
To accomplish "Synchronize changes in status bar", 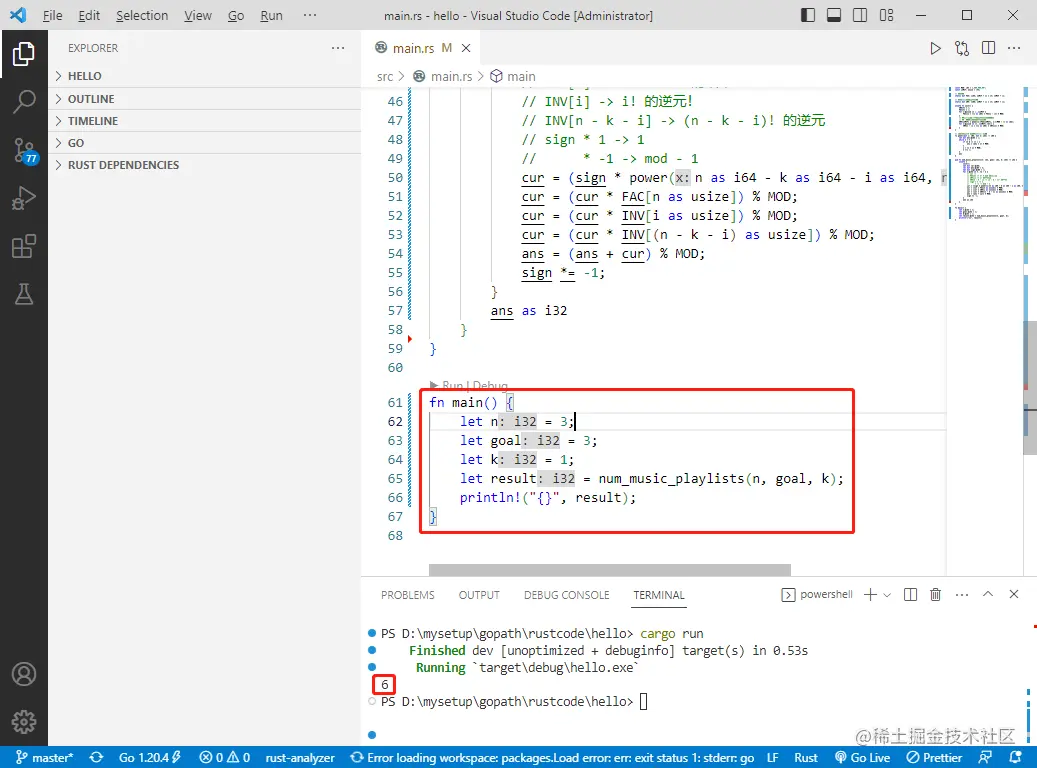I will [96, 757].
